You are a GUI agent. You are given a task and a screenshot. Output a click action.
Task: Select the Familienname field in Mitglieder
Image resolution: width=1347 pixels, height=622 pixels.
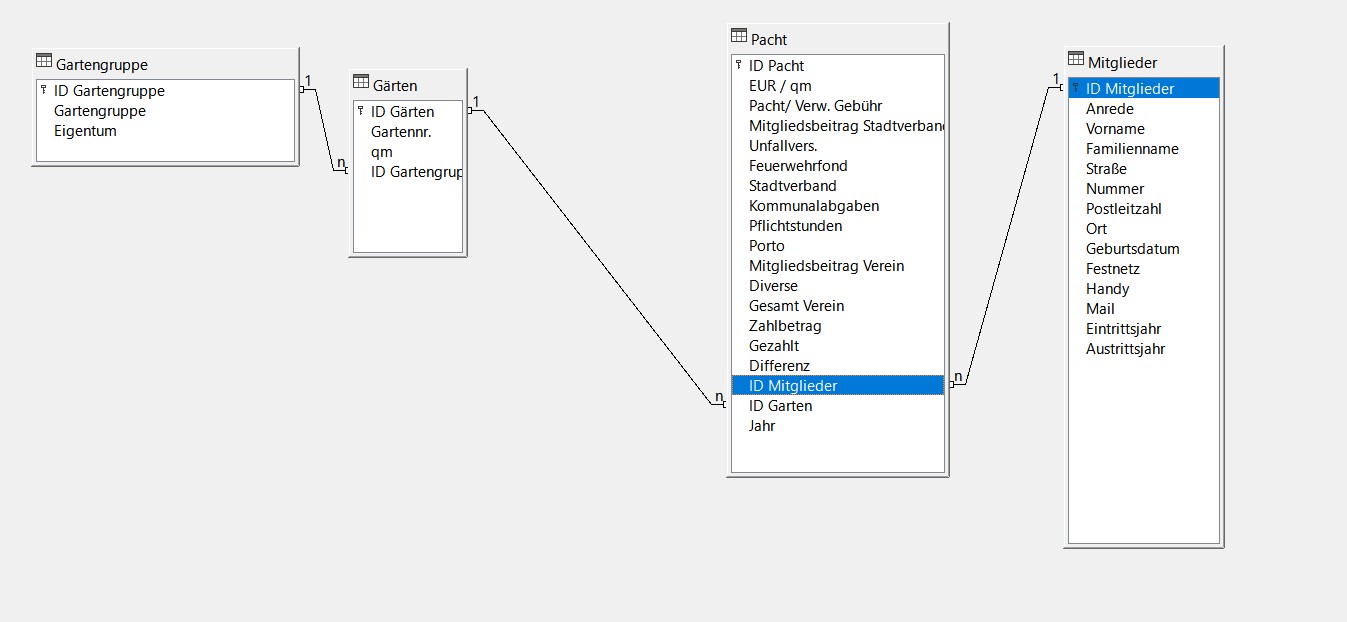click(x=1131, y=148)
